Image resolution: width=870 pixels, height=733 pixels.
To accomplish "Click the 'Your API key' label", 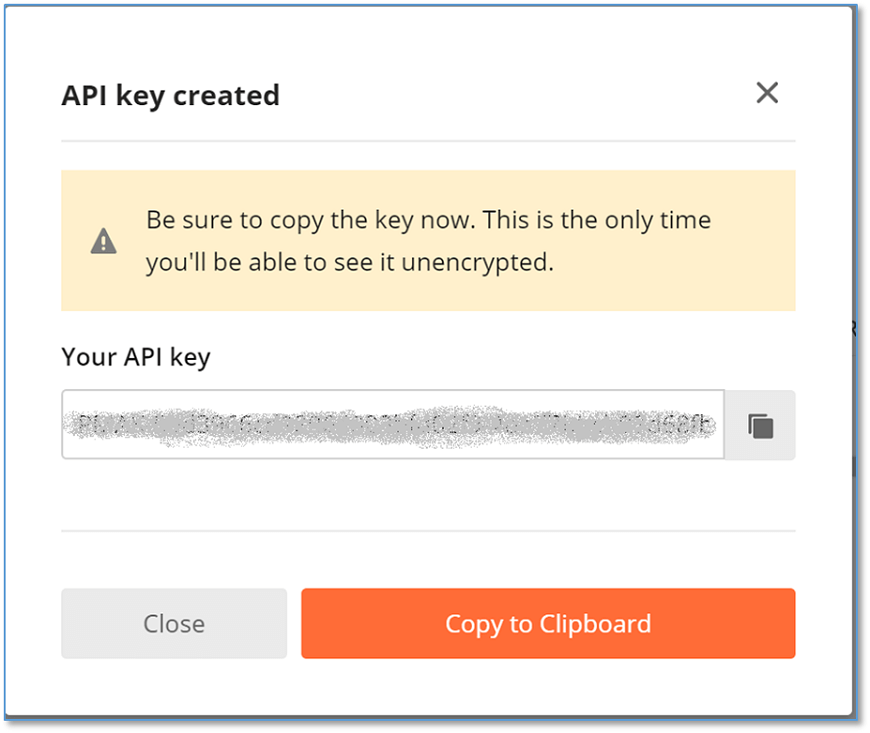I will [136, 357].
